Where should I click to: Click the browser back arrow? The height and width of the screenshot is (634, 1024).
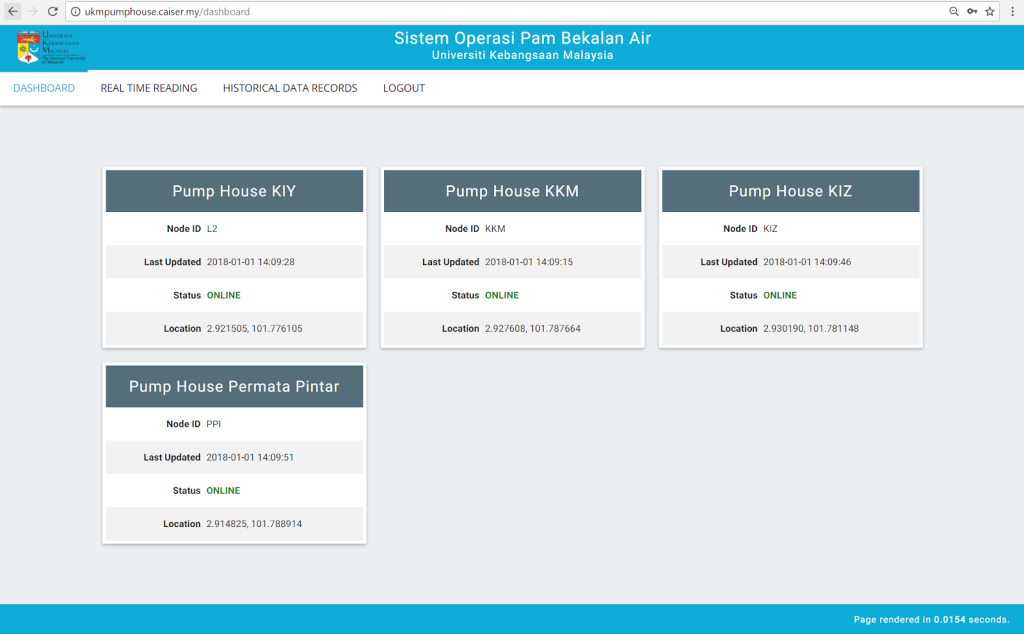13,12
